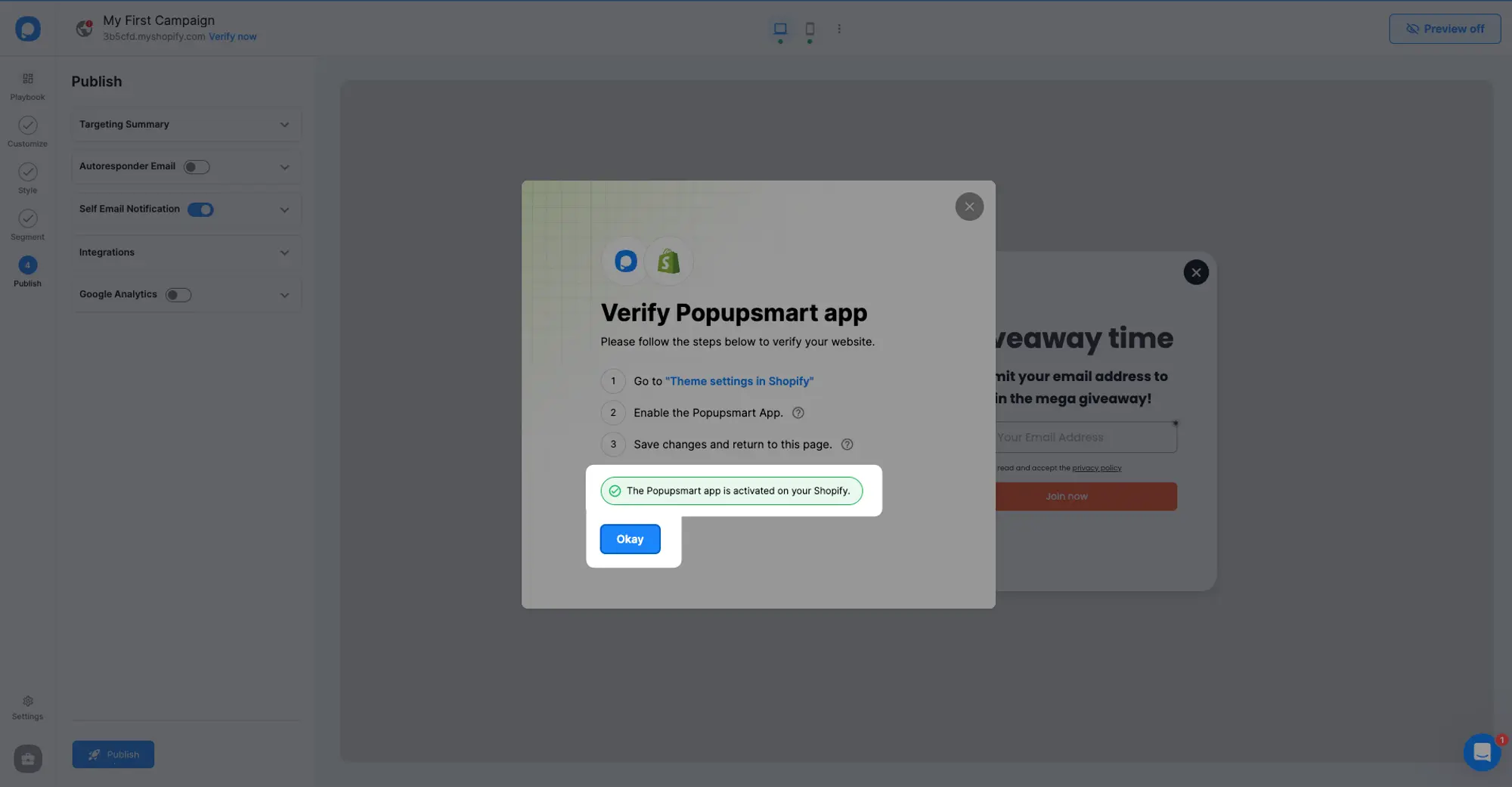Click the Shopify logo in the dialog

click(669, 262)
